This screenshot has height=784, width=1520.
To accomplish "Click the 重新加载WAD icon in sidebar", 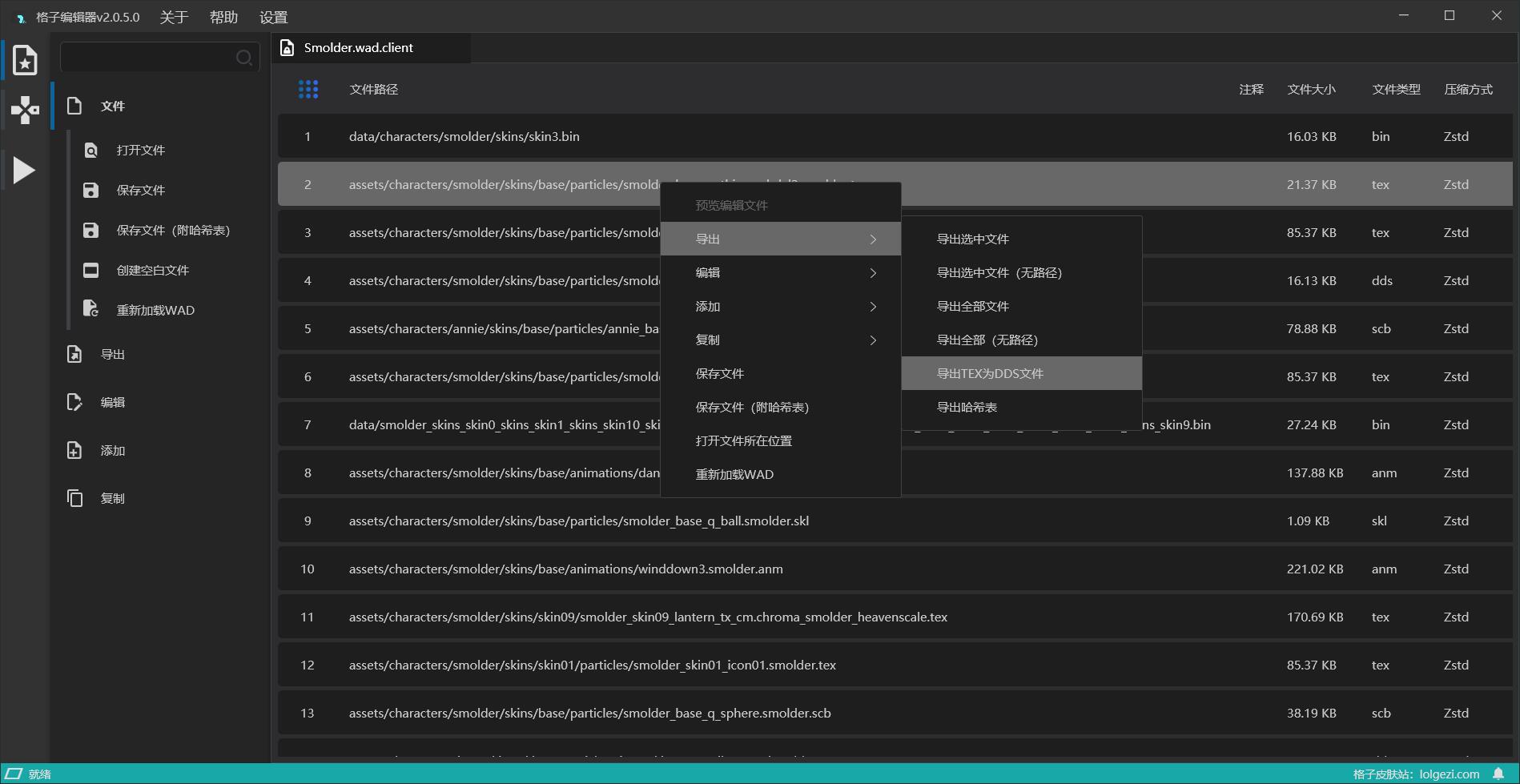I will (x=91, y=310).
